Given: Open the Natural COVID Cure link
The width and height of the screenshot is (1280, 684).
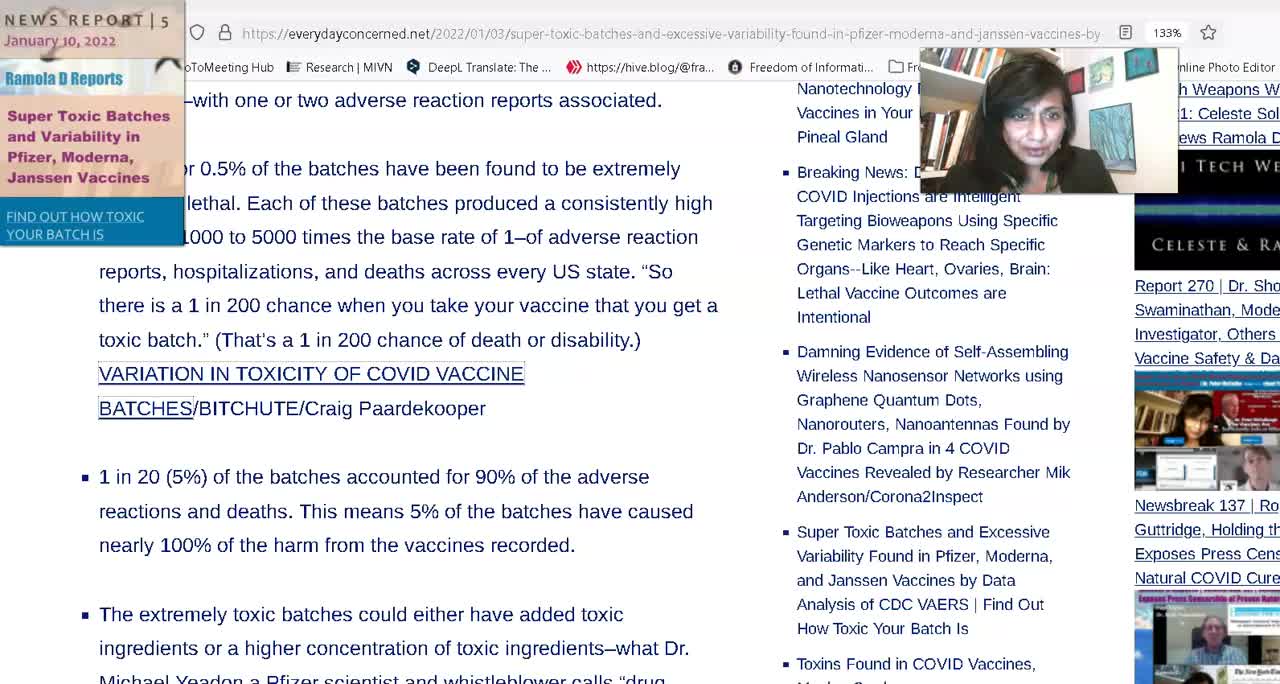Looking at the screenshot, I should pyautogui.click(x=1207, y=578).
